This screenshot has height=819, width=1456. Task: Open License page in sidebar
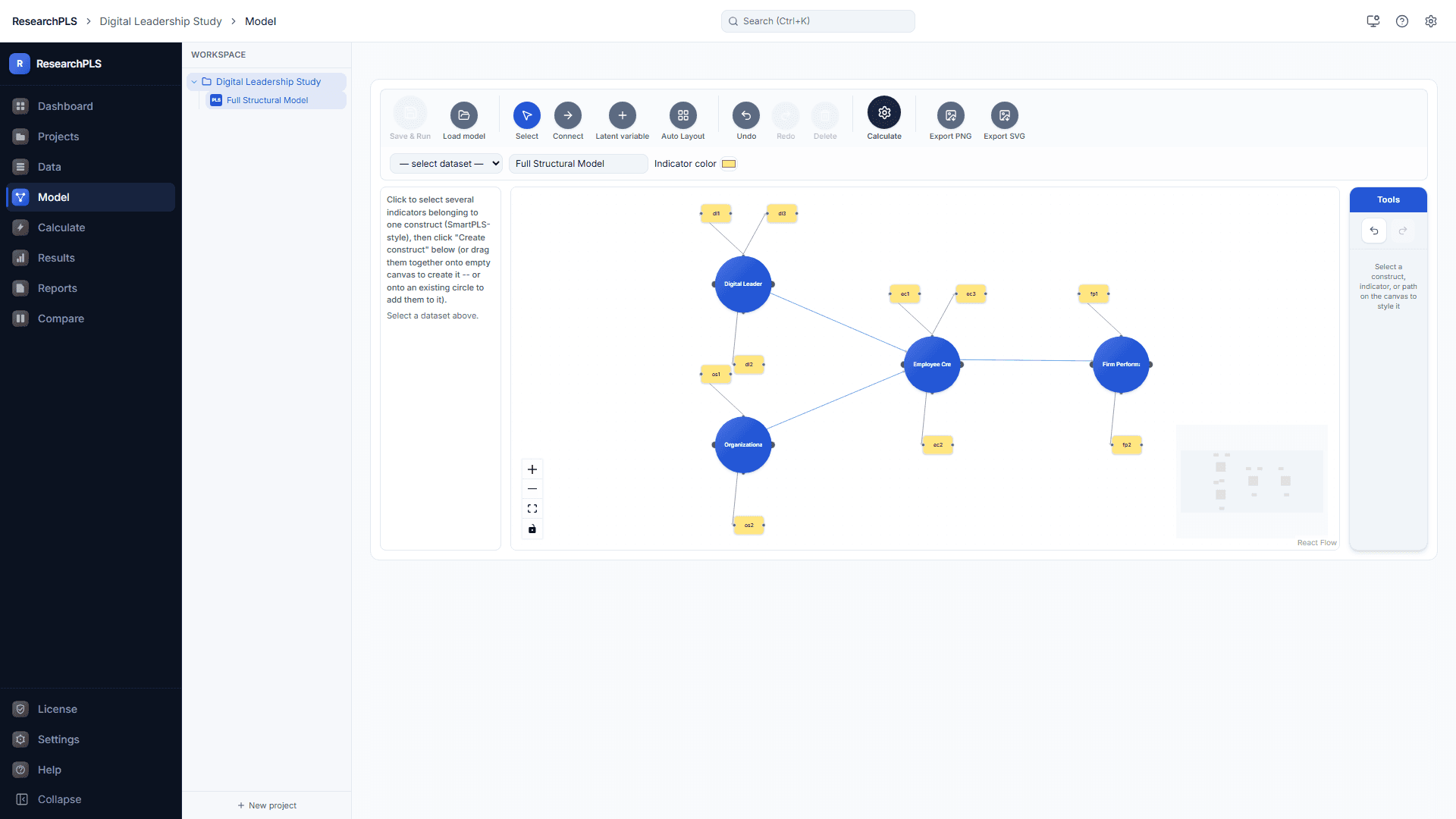[90, 709]
